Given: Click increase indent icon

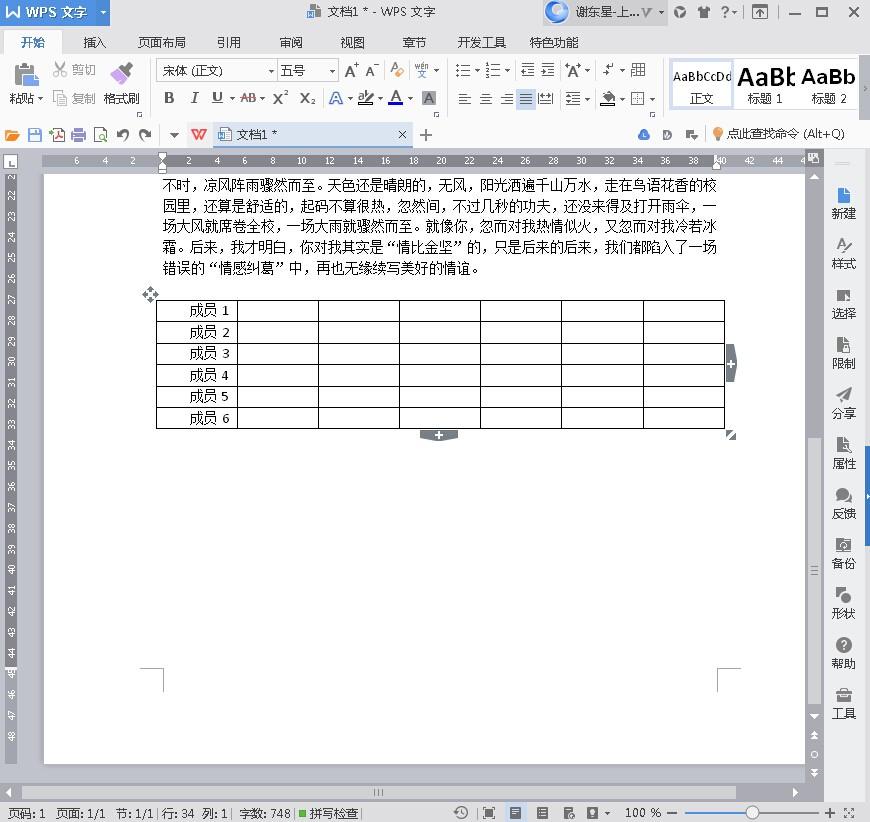Looking at the screenshot, I should pyautogui.click(x=548, y=70).
